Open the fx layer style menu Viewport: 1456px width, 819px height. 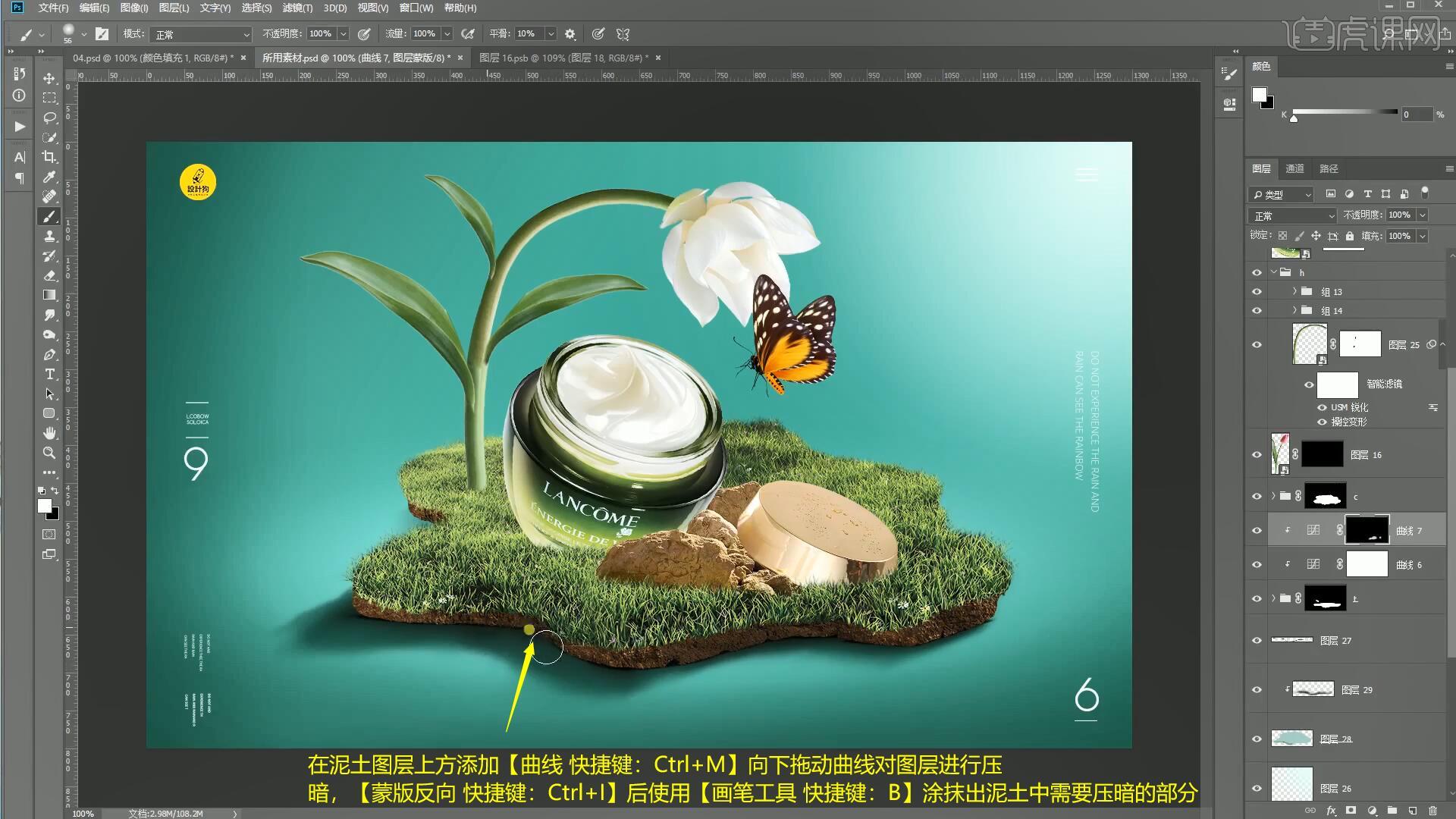click(x=1331, y=811)
